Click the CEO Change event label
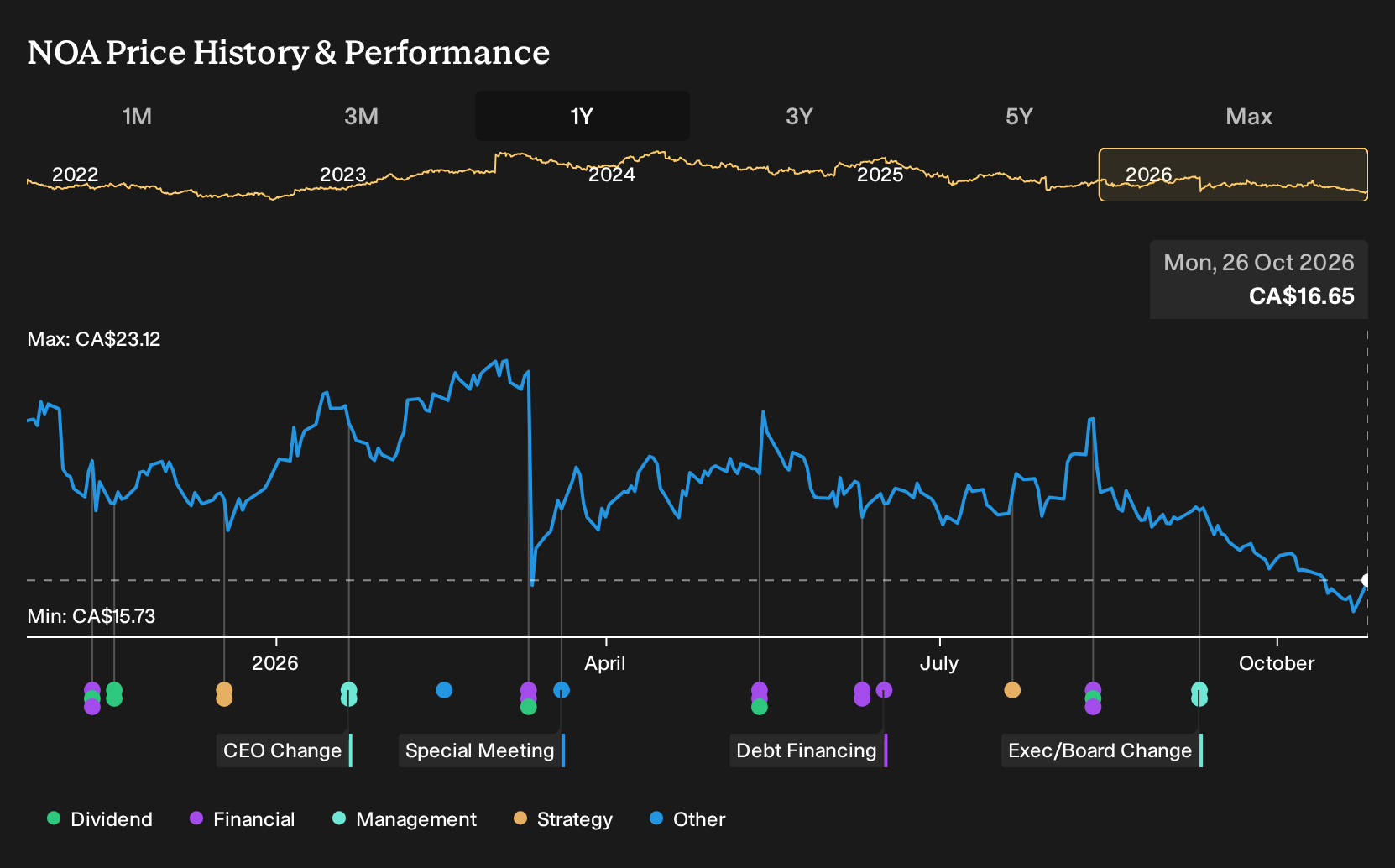Screen dimensions: 1395x868 pyautogui.click(x=283, y=750)
